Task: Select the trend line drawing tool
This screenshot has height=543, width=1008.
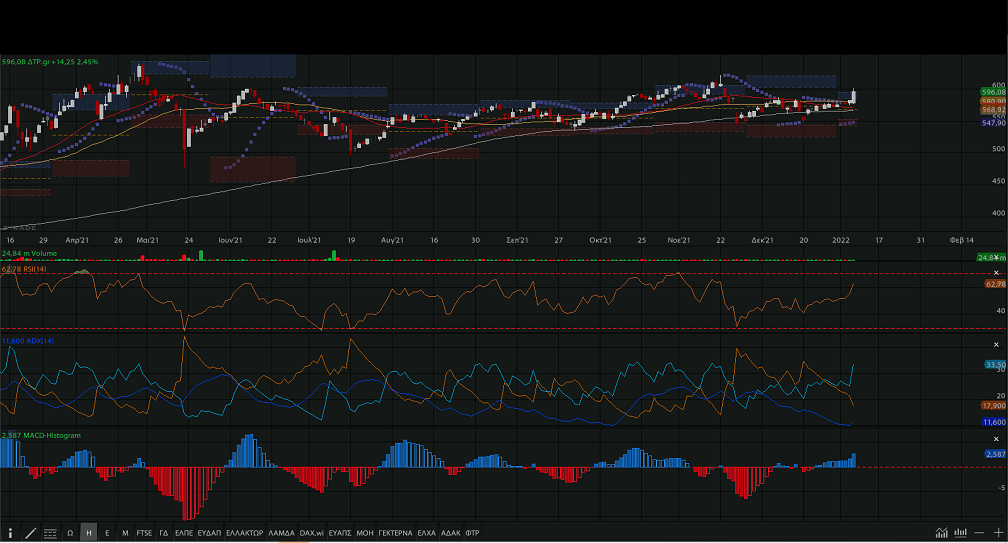Action: click(x=31, y=533)
